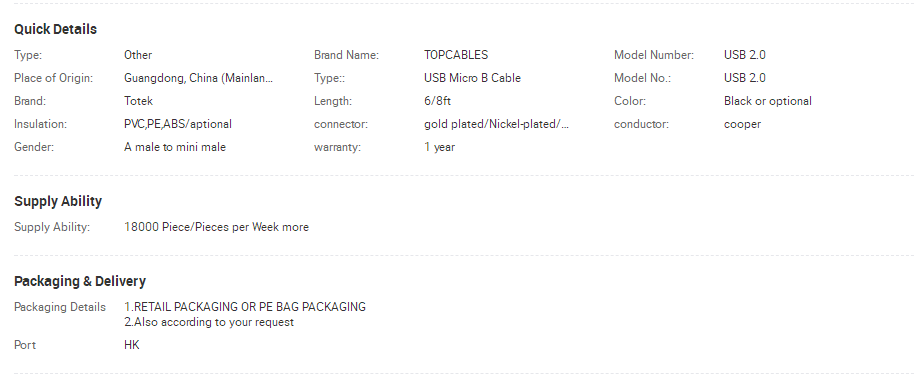Click the HK port value

coord(132,345)
